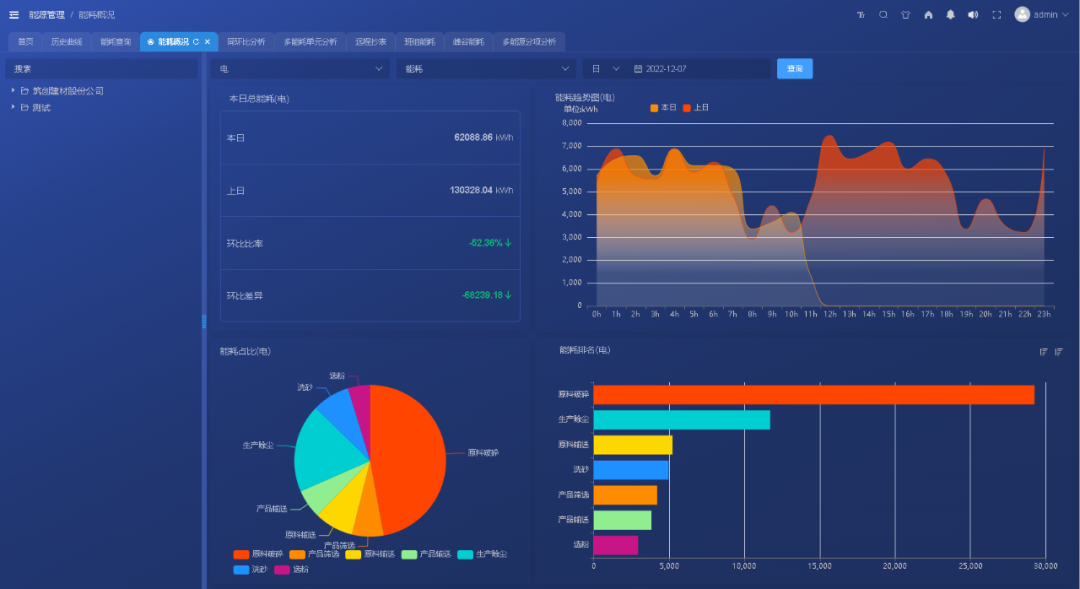This screenshot has width=1080, height=589.
Task: Open the 日 period dropdown
Action: tap(603, 69)
